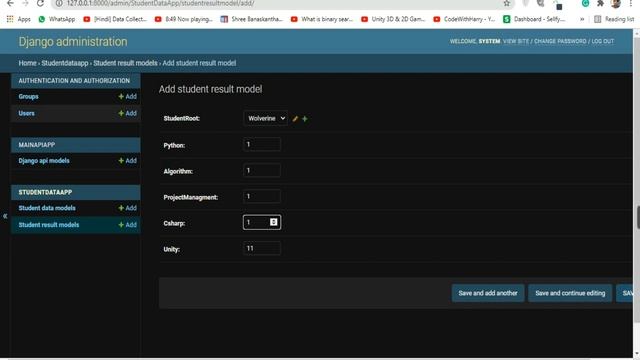
Task: Add another student with the green plus
Action: [x=305, y=119]
